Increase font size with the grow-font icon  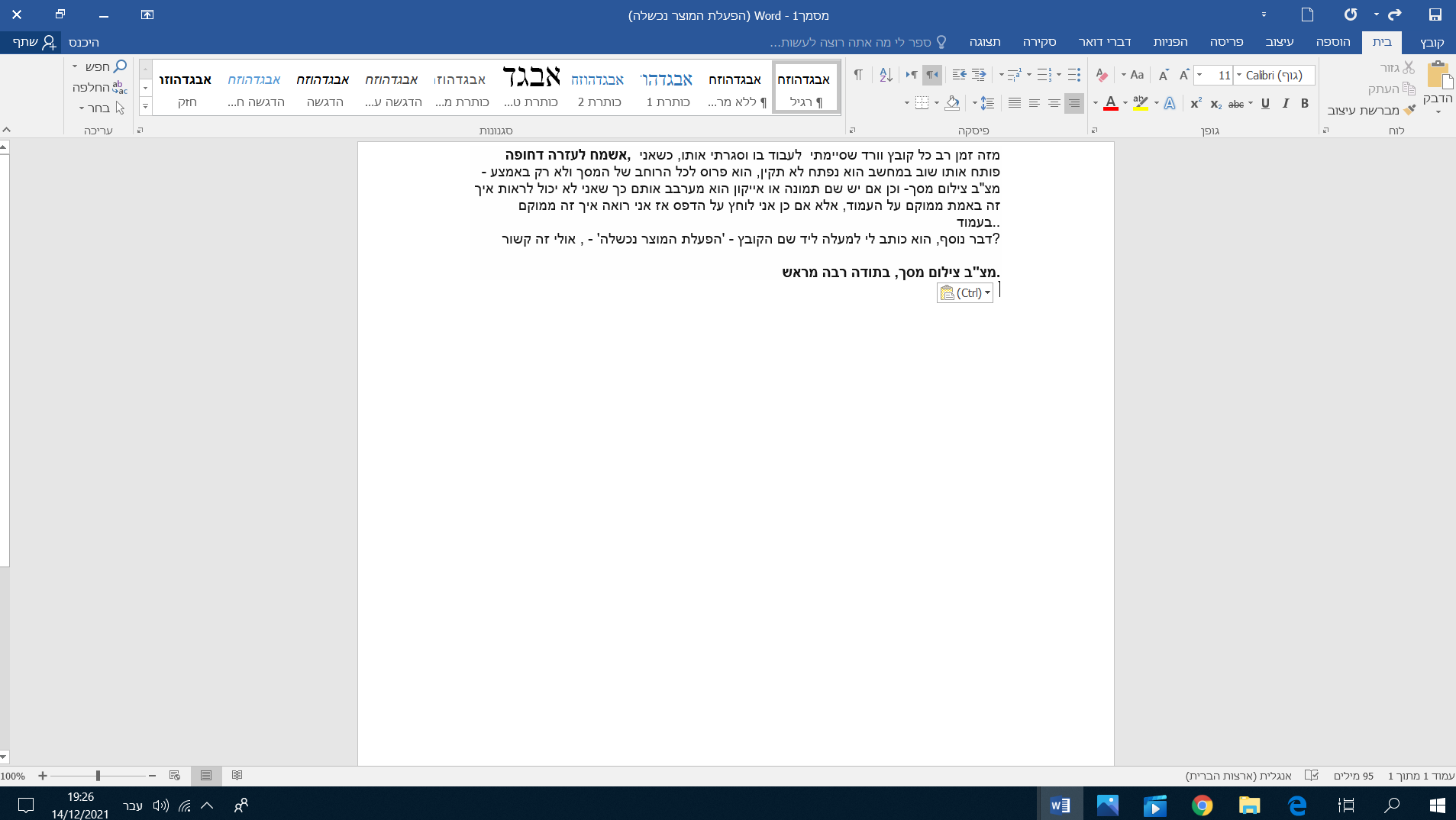pos(1184,75)
